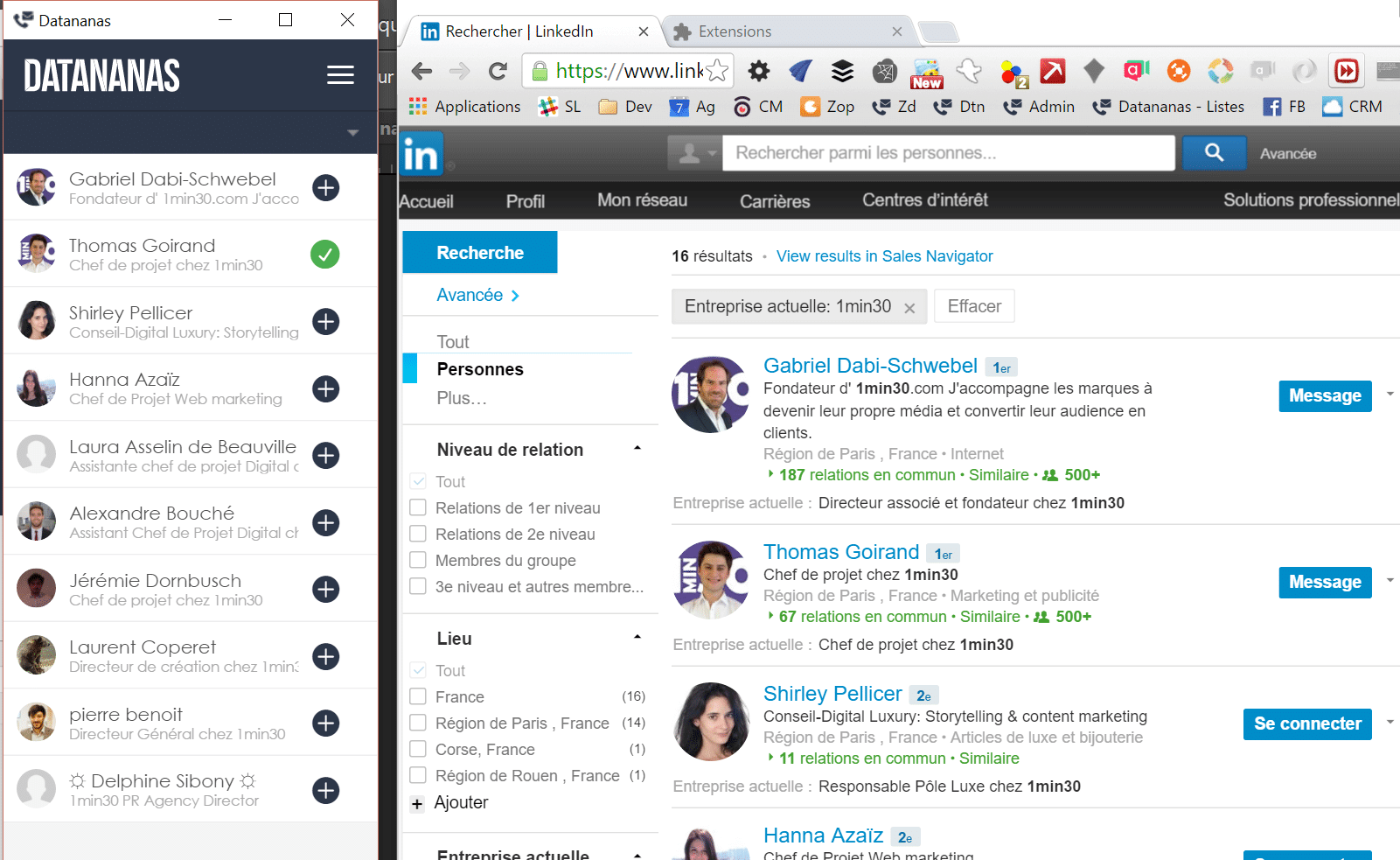Add Gabriel Dabi-Schwebel with plus icon
The height and width of the screenshot is (860, 1400).
pyautogui.click(x=326, y=187)
